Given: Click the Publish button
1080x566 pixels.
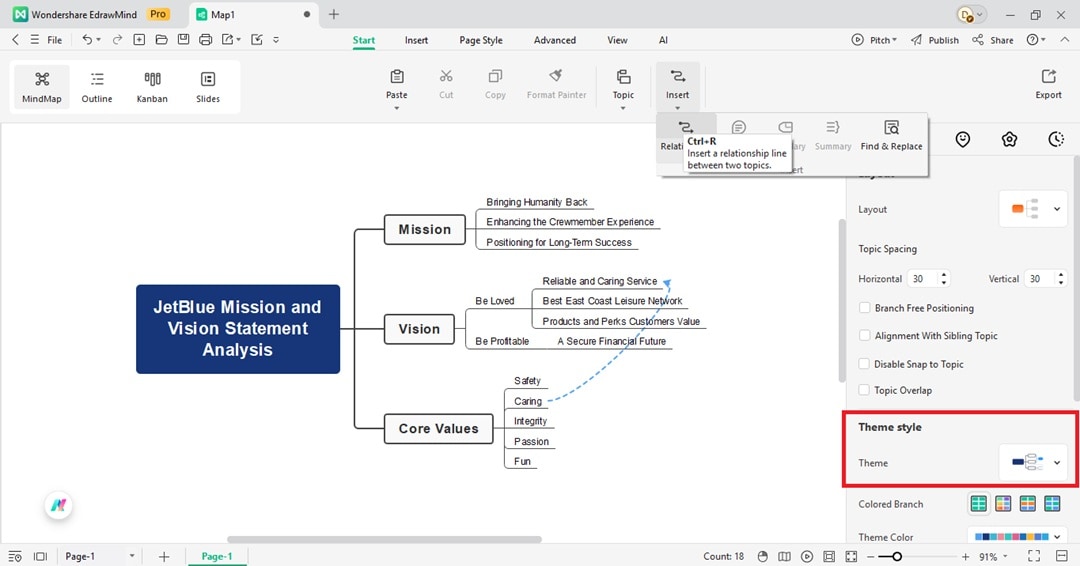Looking at the screenshot, I should click(935, 40).
